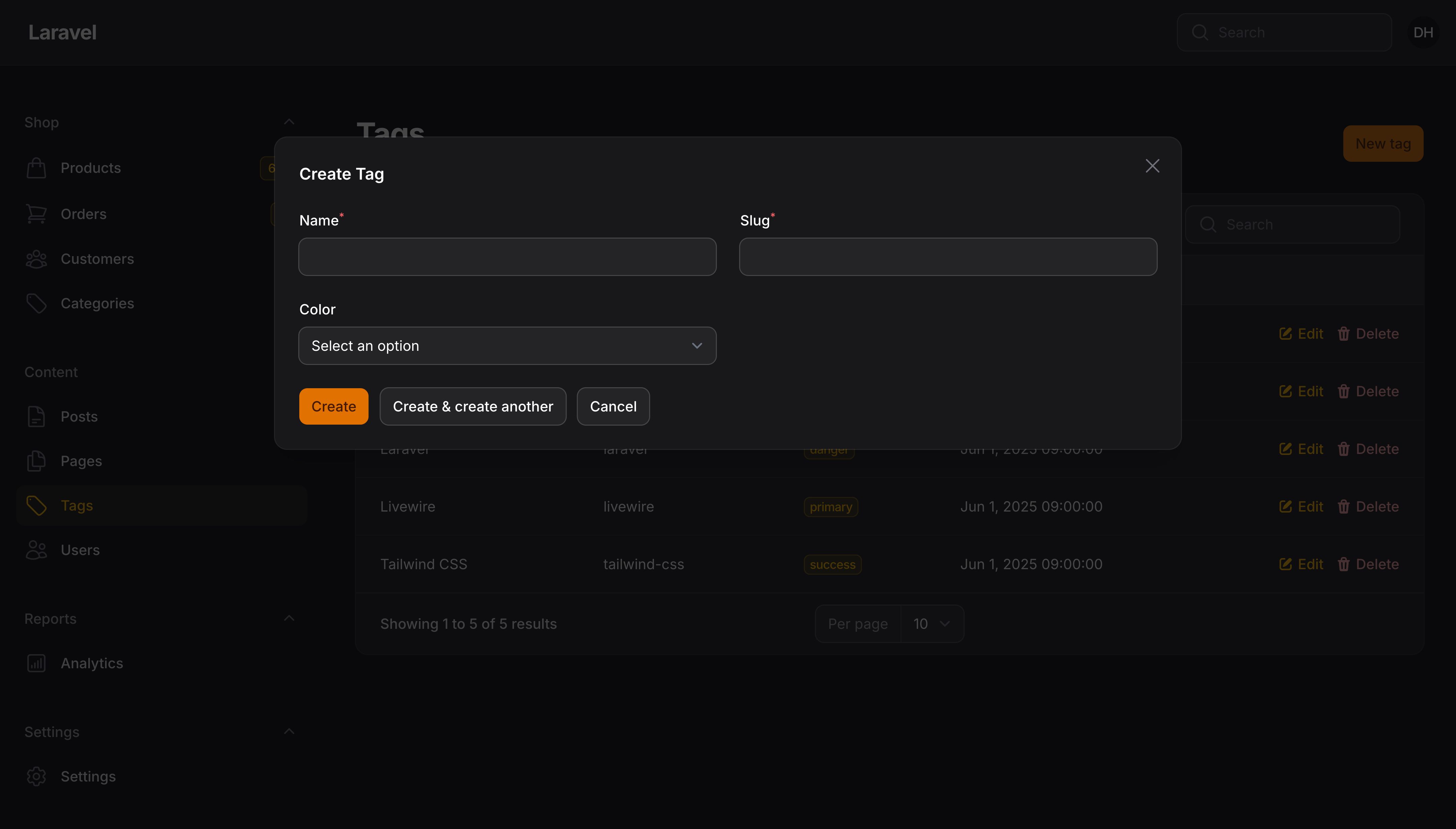Screen dimensions: 1456x829
Task: Click the Posts document icon
Action: click(36, 417)
